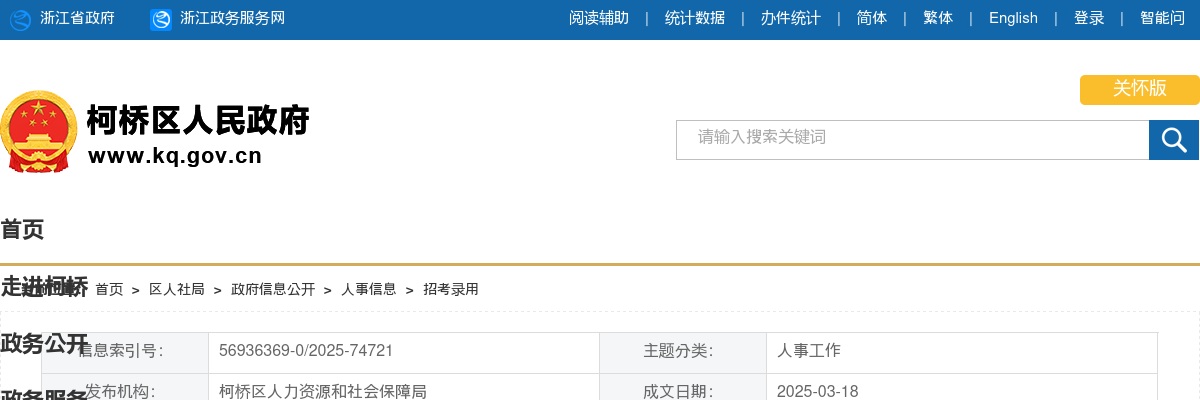Click the Zhejiang government logo icon
This screenshot has height=400, width=1200.
coord(20,19)
